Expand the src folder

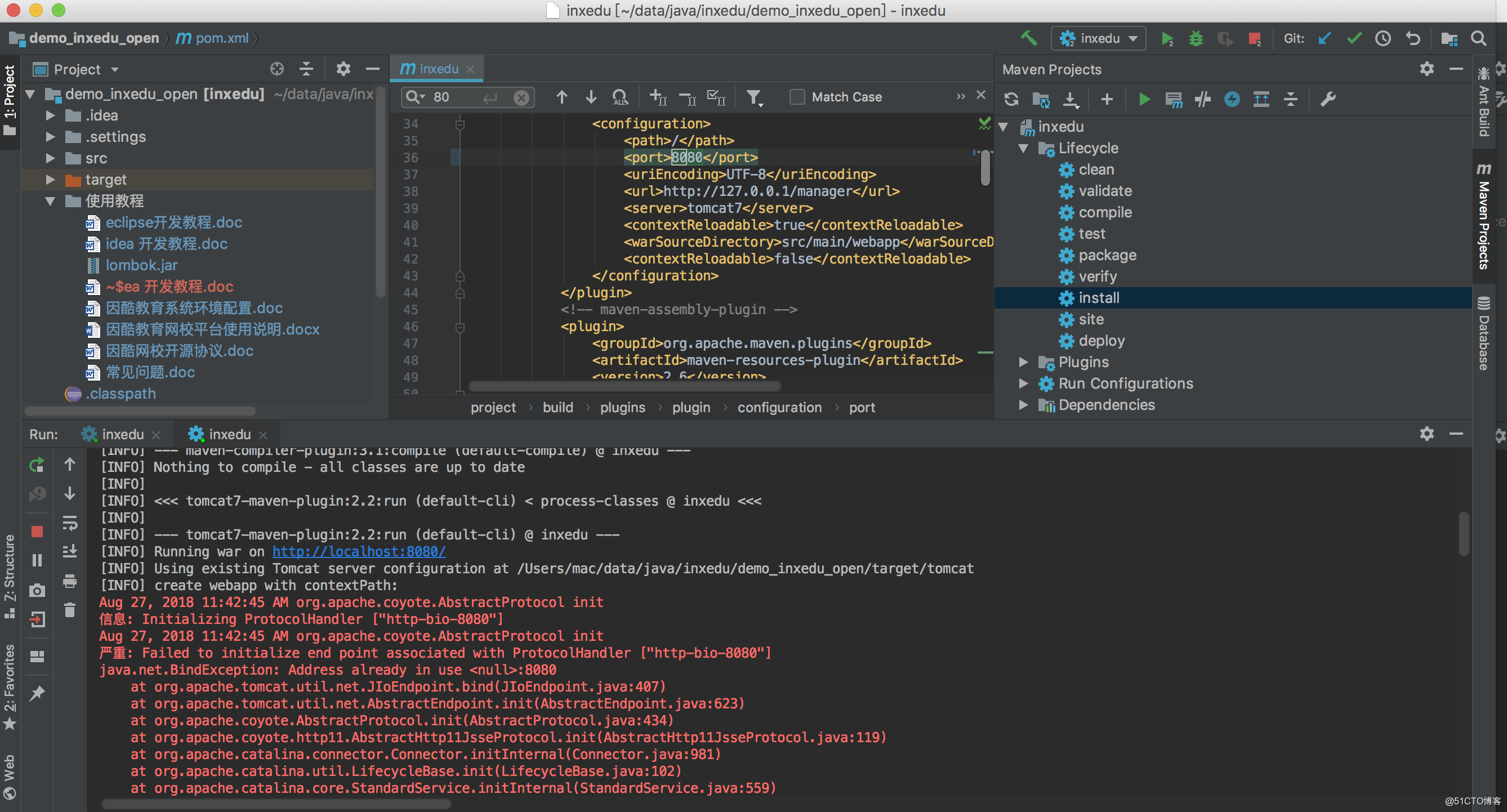[x=50, y=159]
